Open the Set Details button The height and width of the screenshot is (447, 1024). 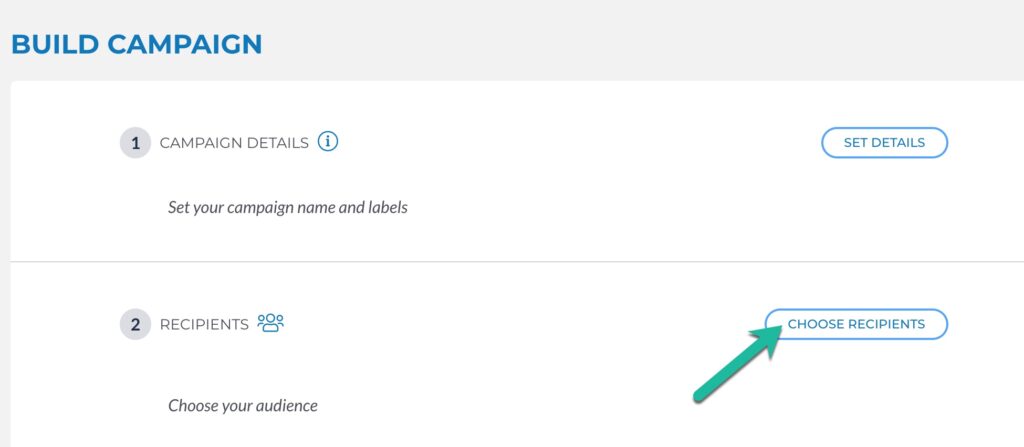884,142
